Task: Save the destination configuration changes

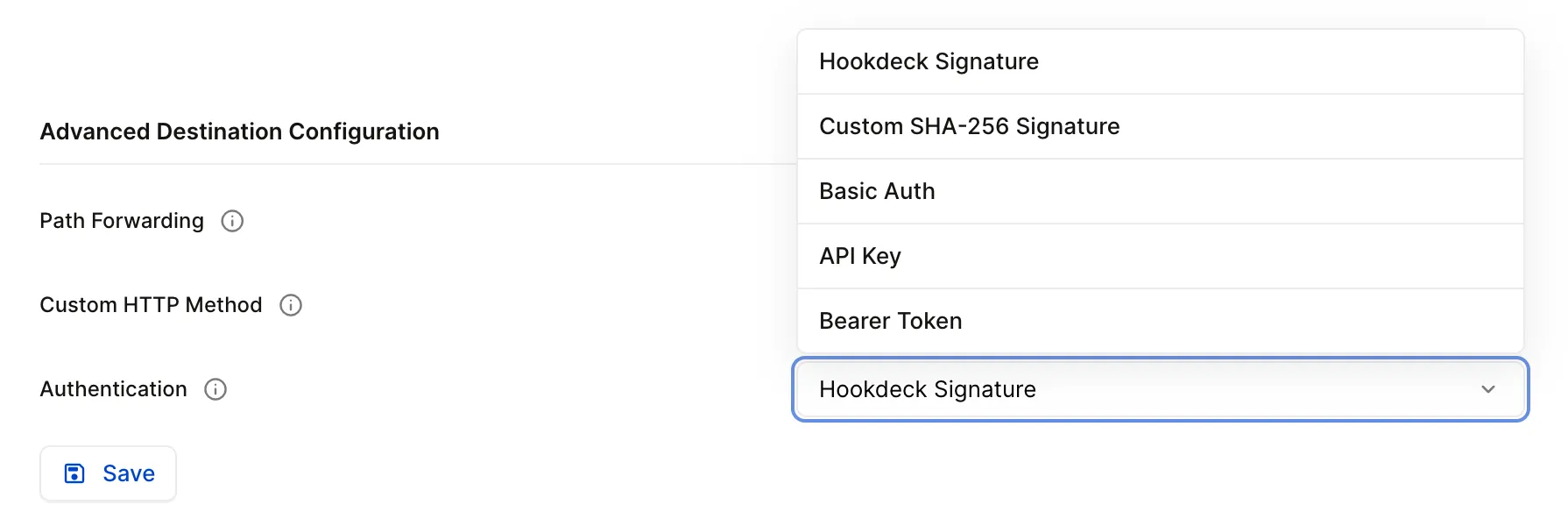Action: (x=108, y=473)
